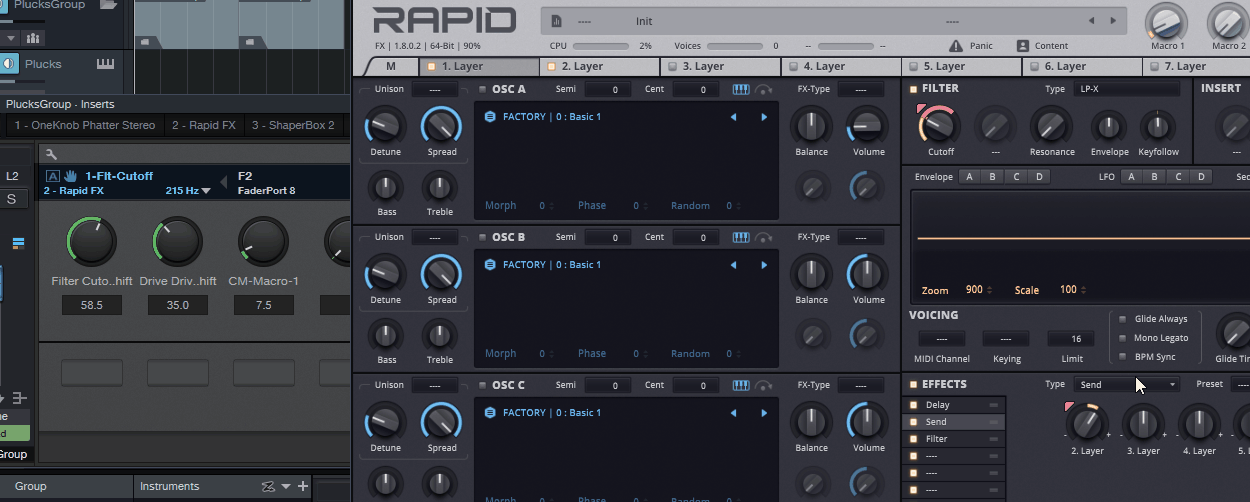Screen dimensions: 1250x502
Task: Click the L2 button
Action: coord(12,176)
